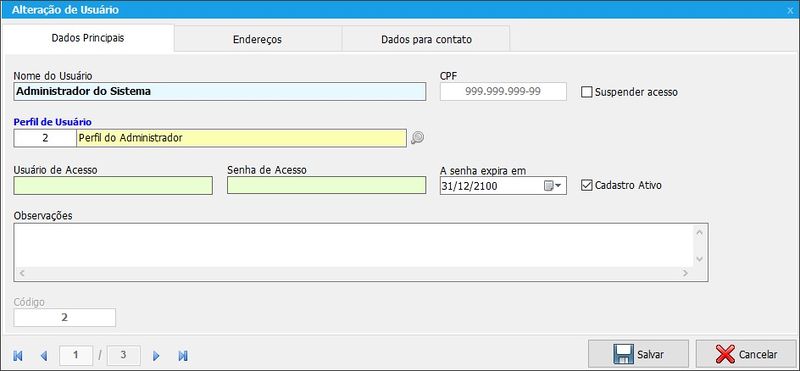The image size is (800, 371).
Task: Open the password expiry date picker
Action: [x=553, y=186]
